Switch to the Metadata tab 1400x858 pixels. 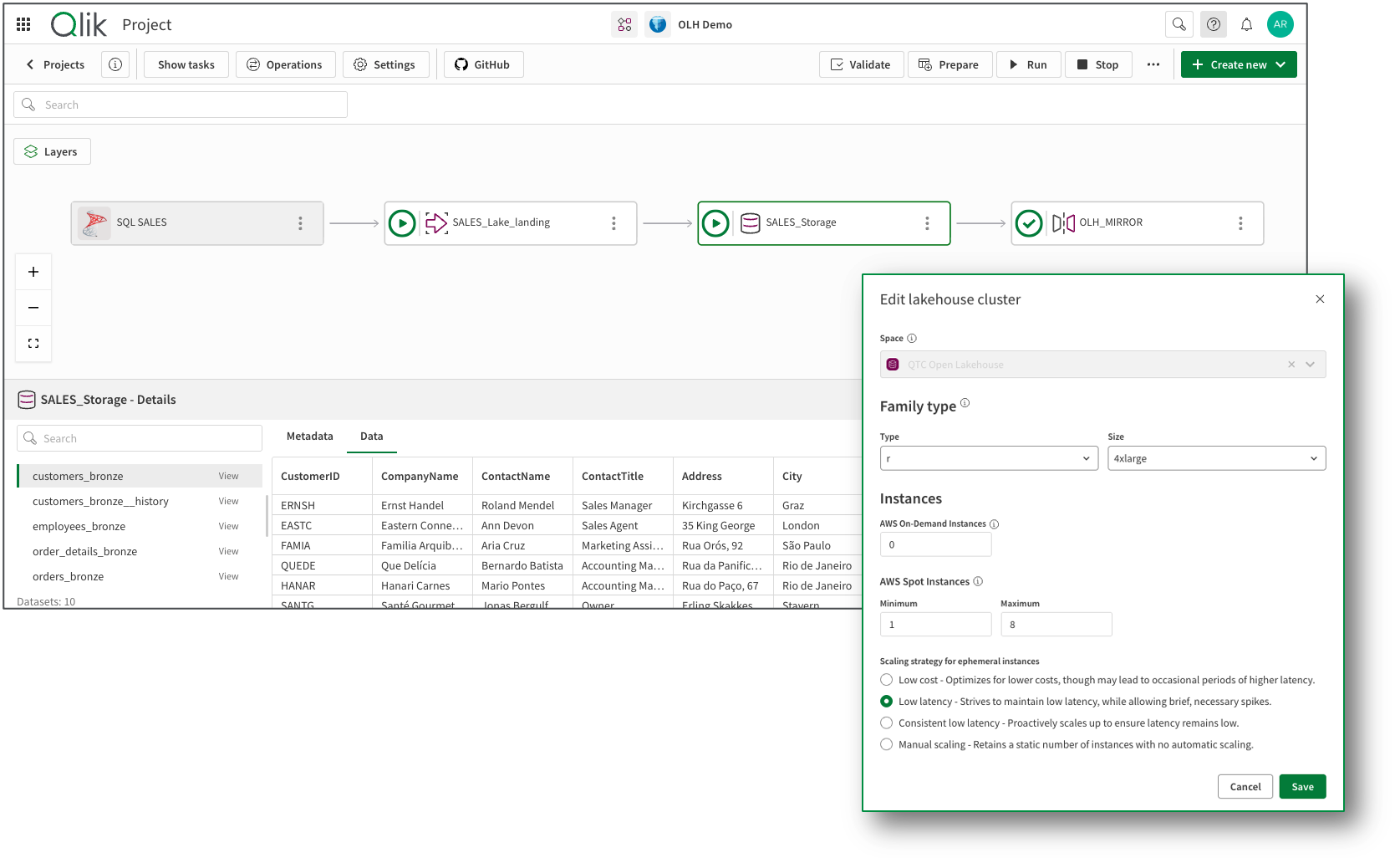[x=309, y=437]
